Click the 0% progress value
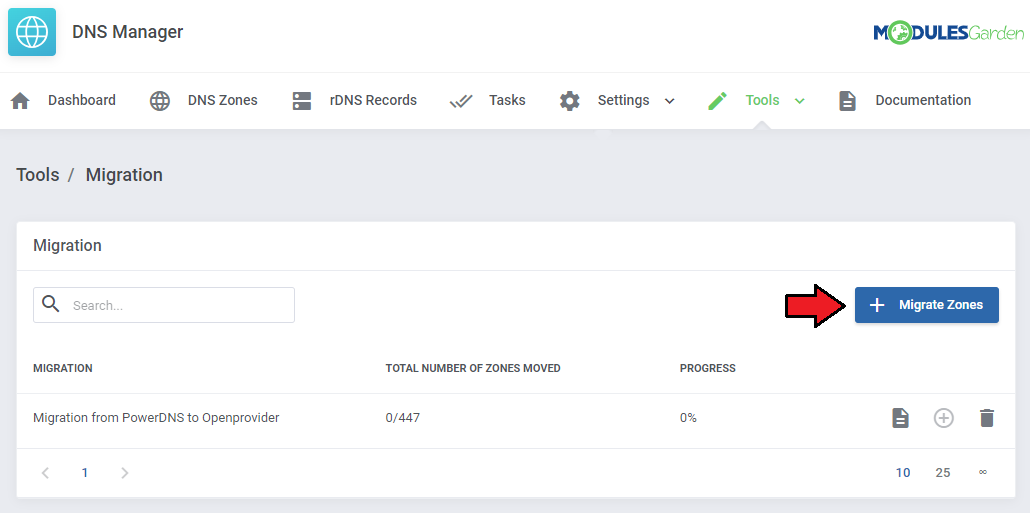Screen dimensions: 1030x513 tap(688, 418)
